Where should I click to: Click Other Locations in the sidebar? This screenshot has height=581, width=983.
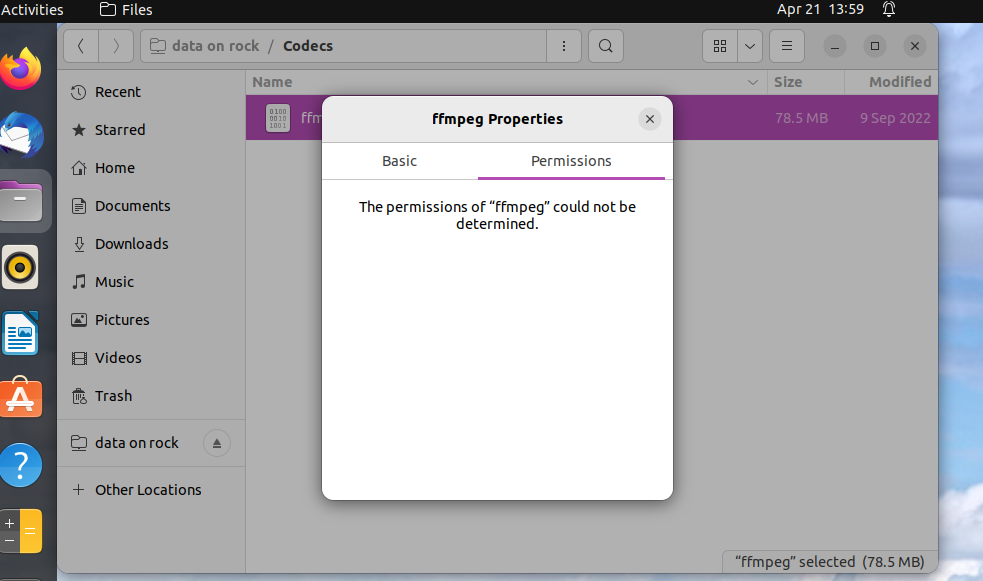(x=148, y=490)
